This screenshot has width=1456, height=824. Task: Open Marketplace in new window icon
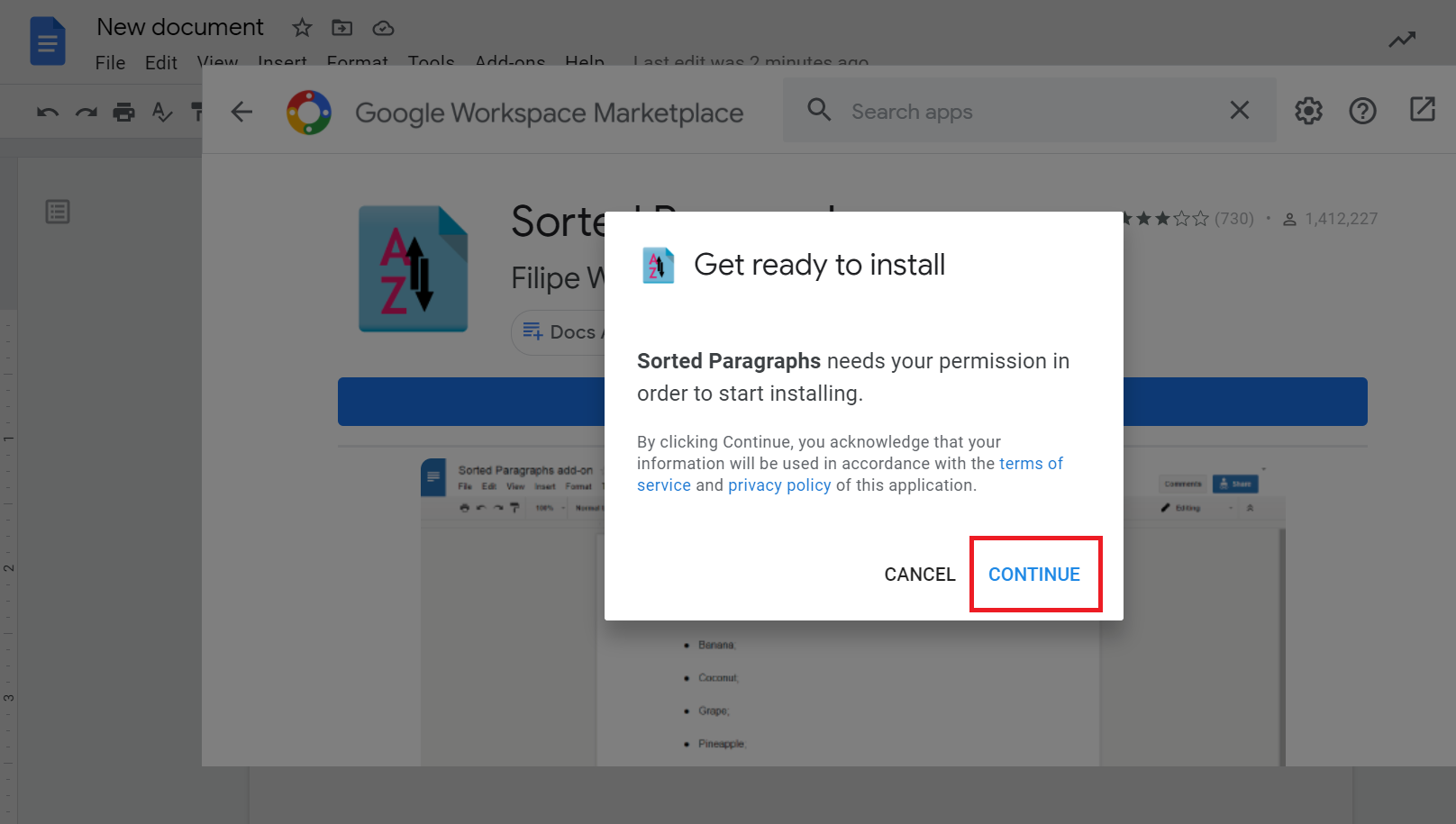(x=1423, y=110)
